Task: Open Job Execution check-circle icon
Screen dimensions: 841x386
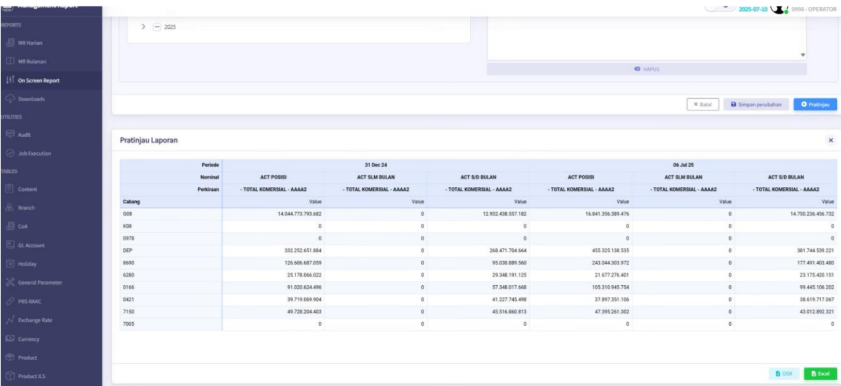Action: [x=10, y=153]
